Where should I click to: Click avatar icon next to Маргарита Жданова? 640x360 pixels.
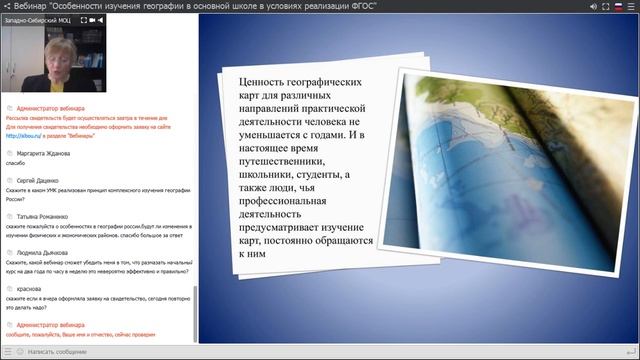[10, 153]
